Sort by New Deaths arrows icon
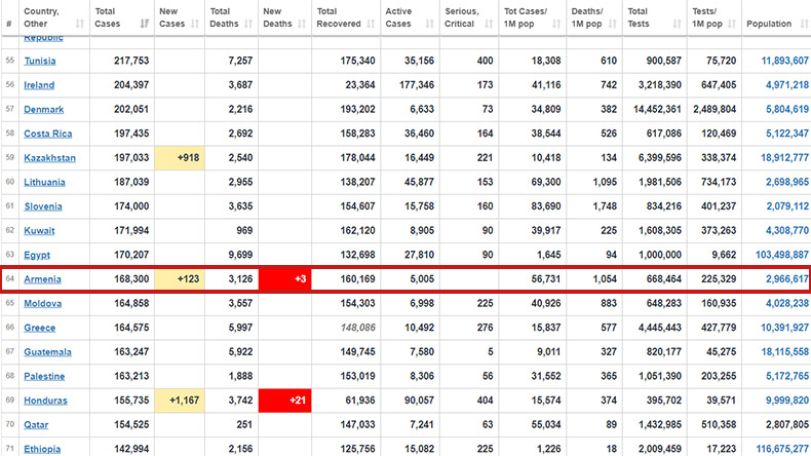This screenshot has width=811, height=456. (302, 24)
